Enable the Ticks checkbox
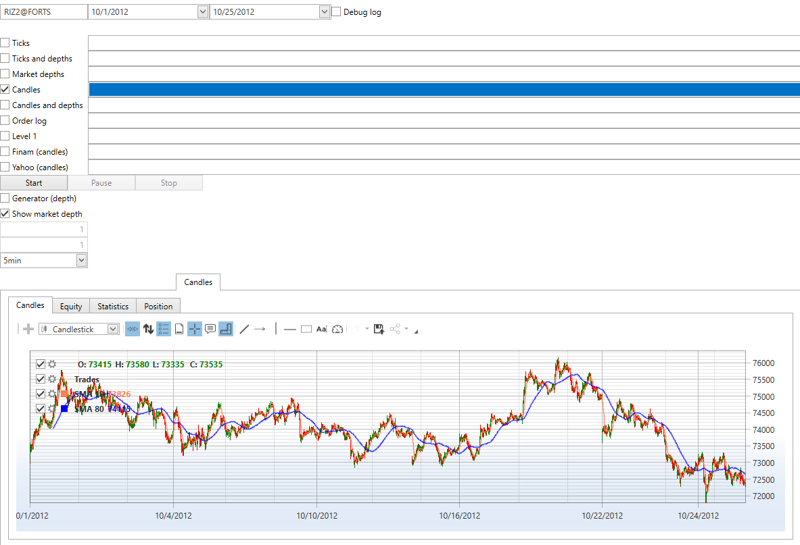Viewport: 800px width, 545px height. [x=6, y=43]
